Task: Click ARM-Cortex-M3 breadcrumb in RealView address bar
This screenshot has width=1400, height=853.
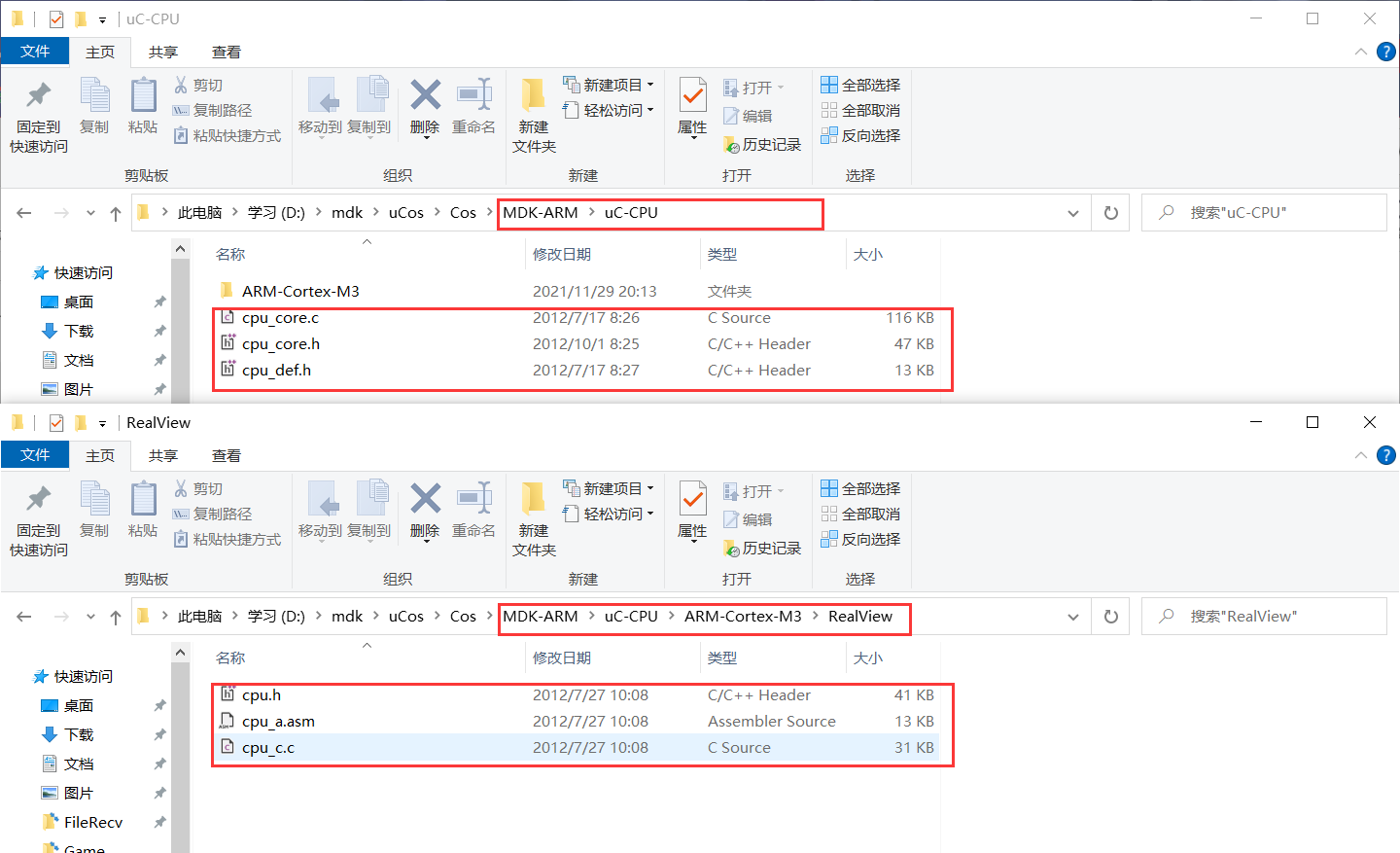Action: tap(743, 617)
